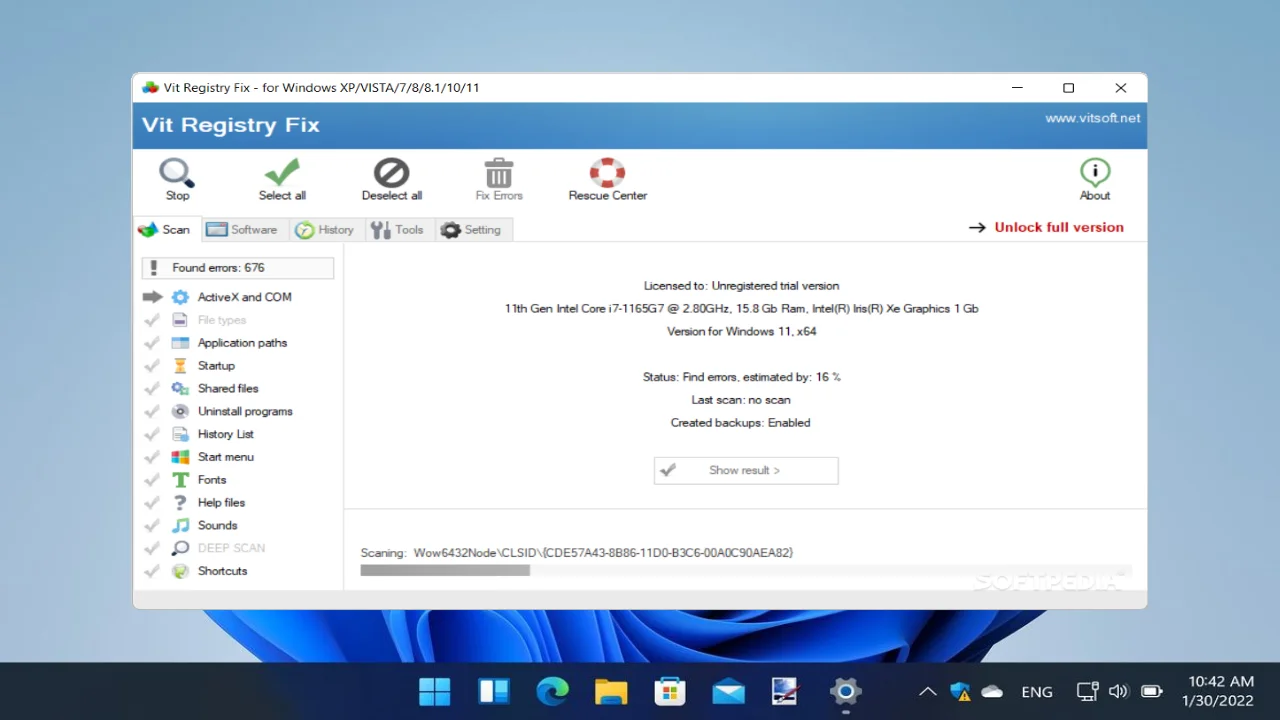Select the Shortcuts icon
Image resolution: width=1280 pixels, height=720 pixels.
coord(180,571)
